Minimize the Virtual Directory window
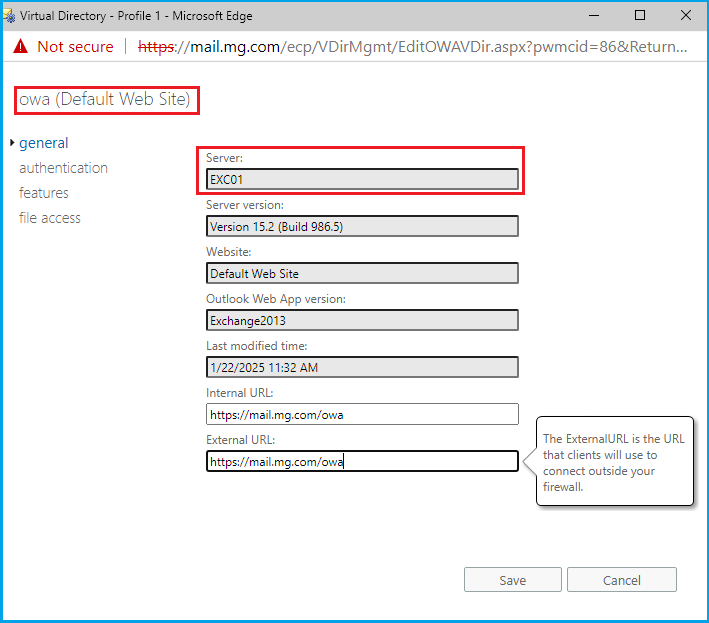 click(x=595, y=15)
